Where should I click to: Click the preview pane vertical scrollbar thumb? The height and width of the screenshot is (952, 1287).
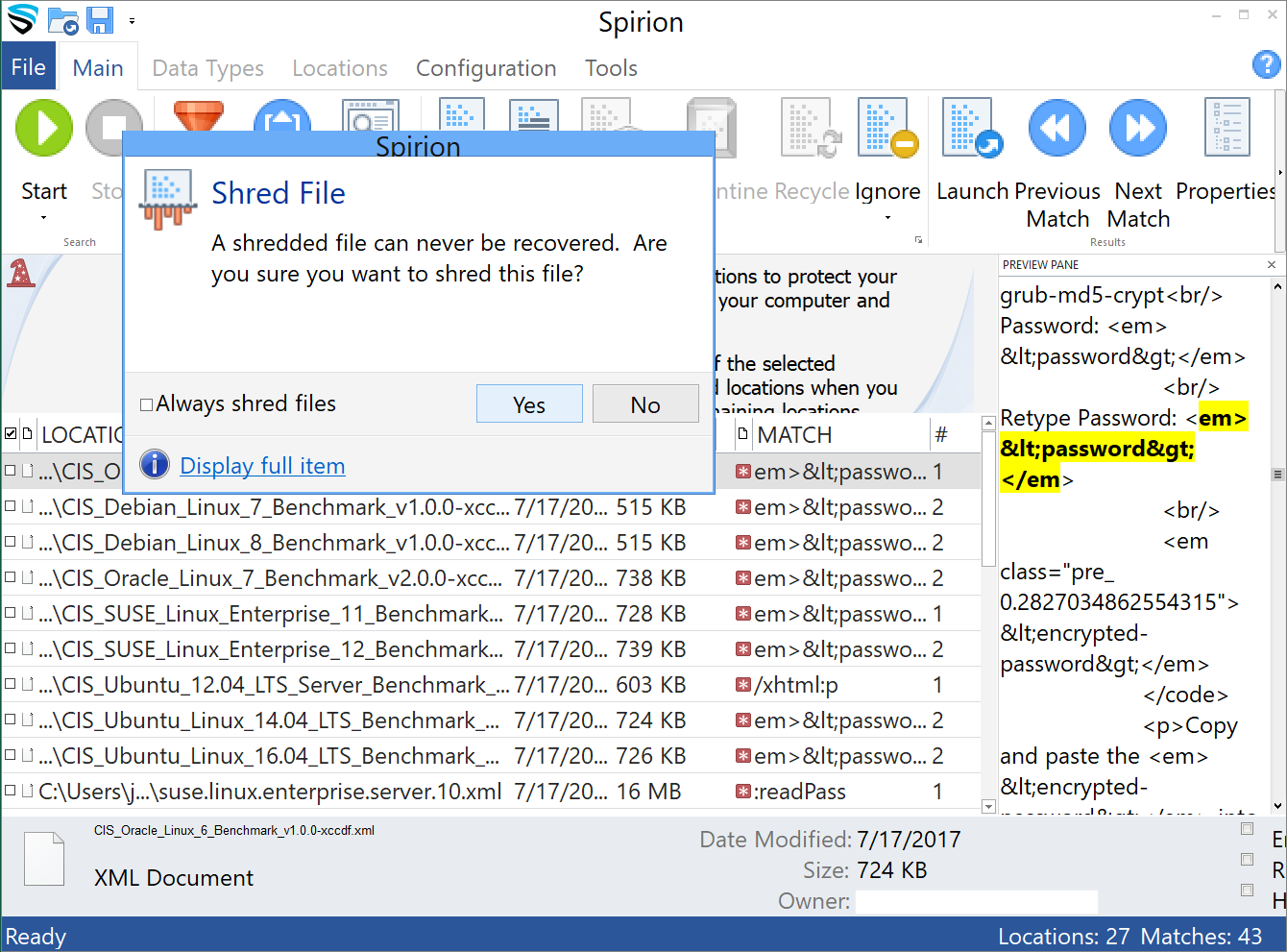(1277, 475)
